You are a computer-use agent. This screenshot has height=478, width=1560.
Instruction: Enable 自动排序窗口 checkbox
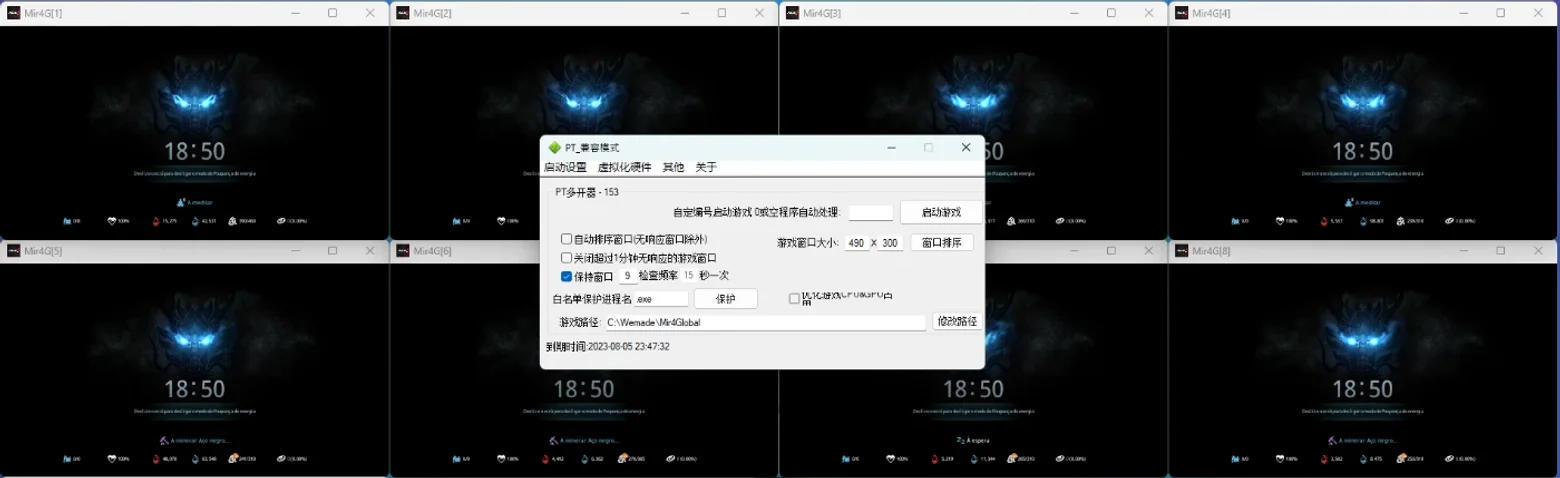[x=566, y=239]
